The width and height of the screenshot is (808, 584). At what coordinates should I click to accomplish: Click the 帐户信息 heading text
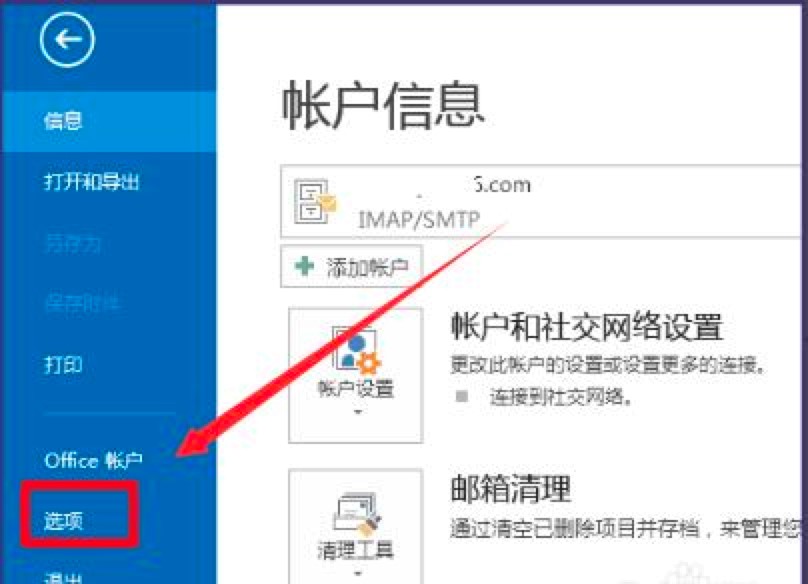click(382, 106)
